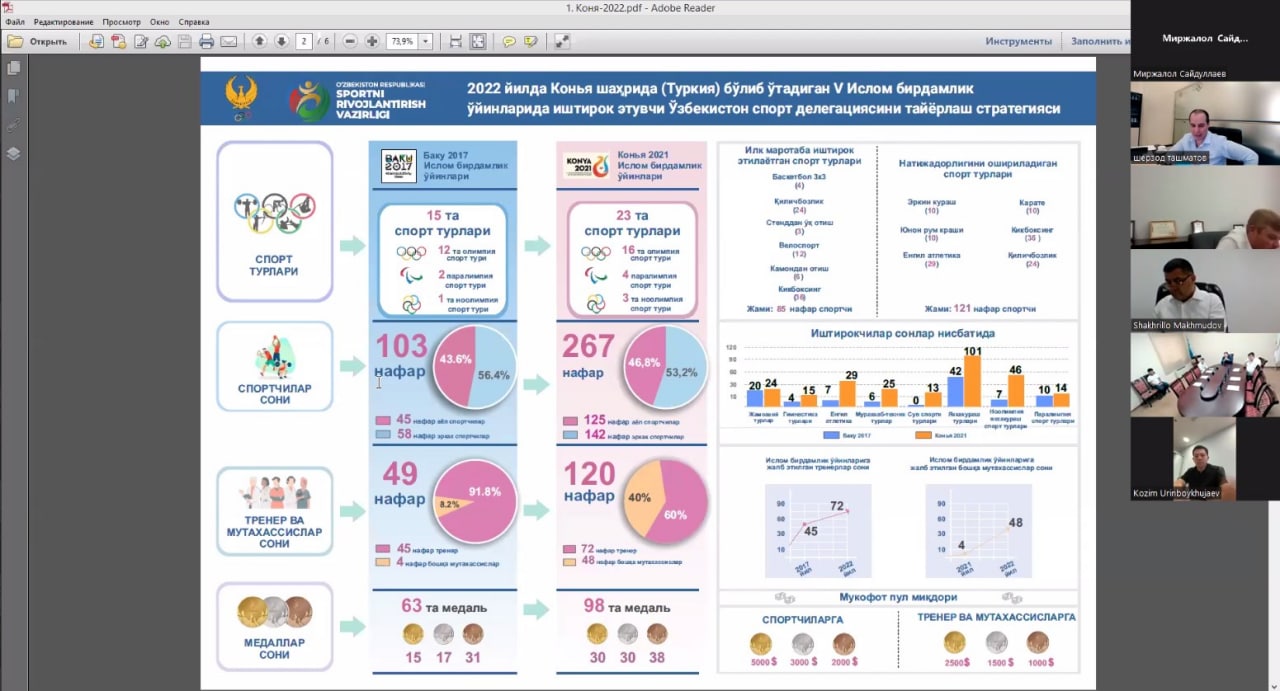Viewport: 1280px width, 691px height.
Task: Toggle fit-to-width scrolling mode
Action: pyautogui.click(x=456, y=42)
